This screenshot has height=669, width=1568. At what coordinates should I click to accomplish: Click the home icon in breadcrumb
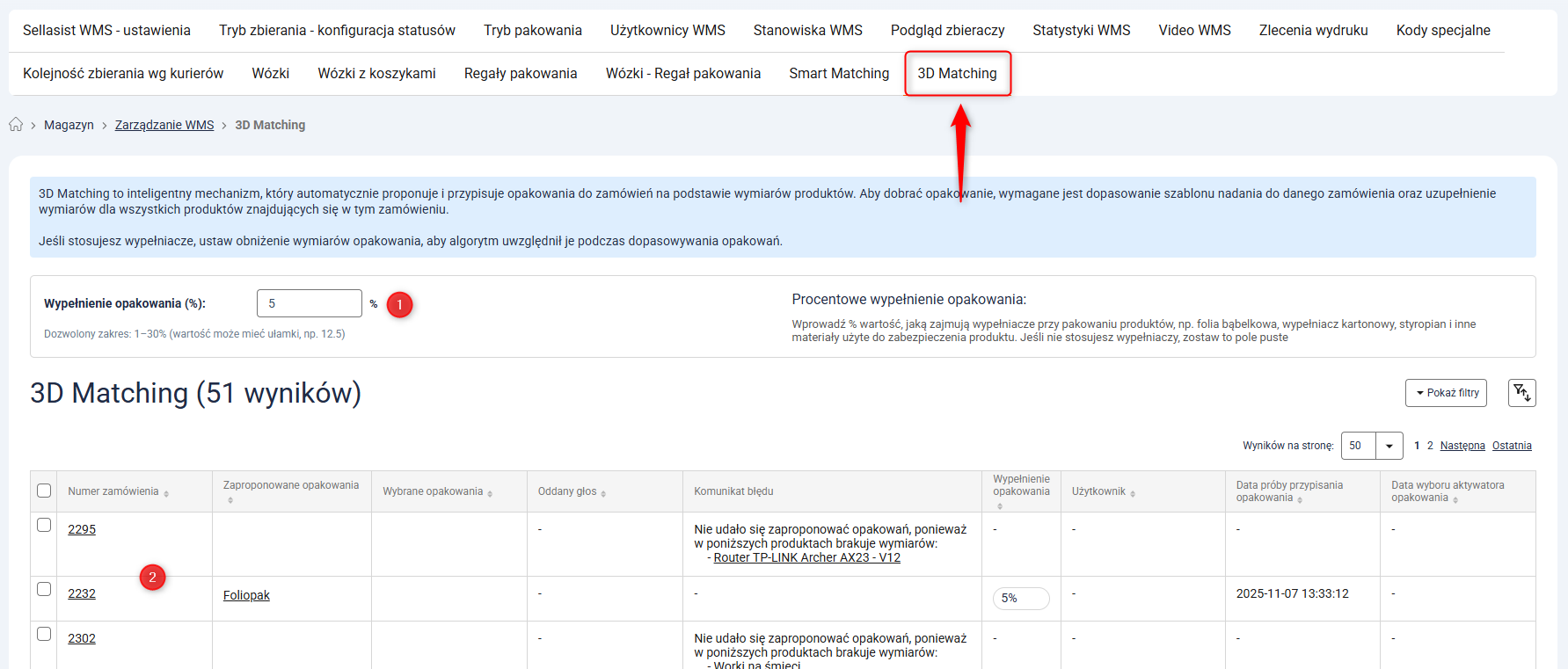[16, 125]
